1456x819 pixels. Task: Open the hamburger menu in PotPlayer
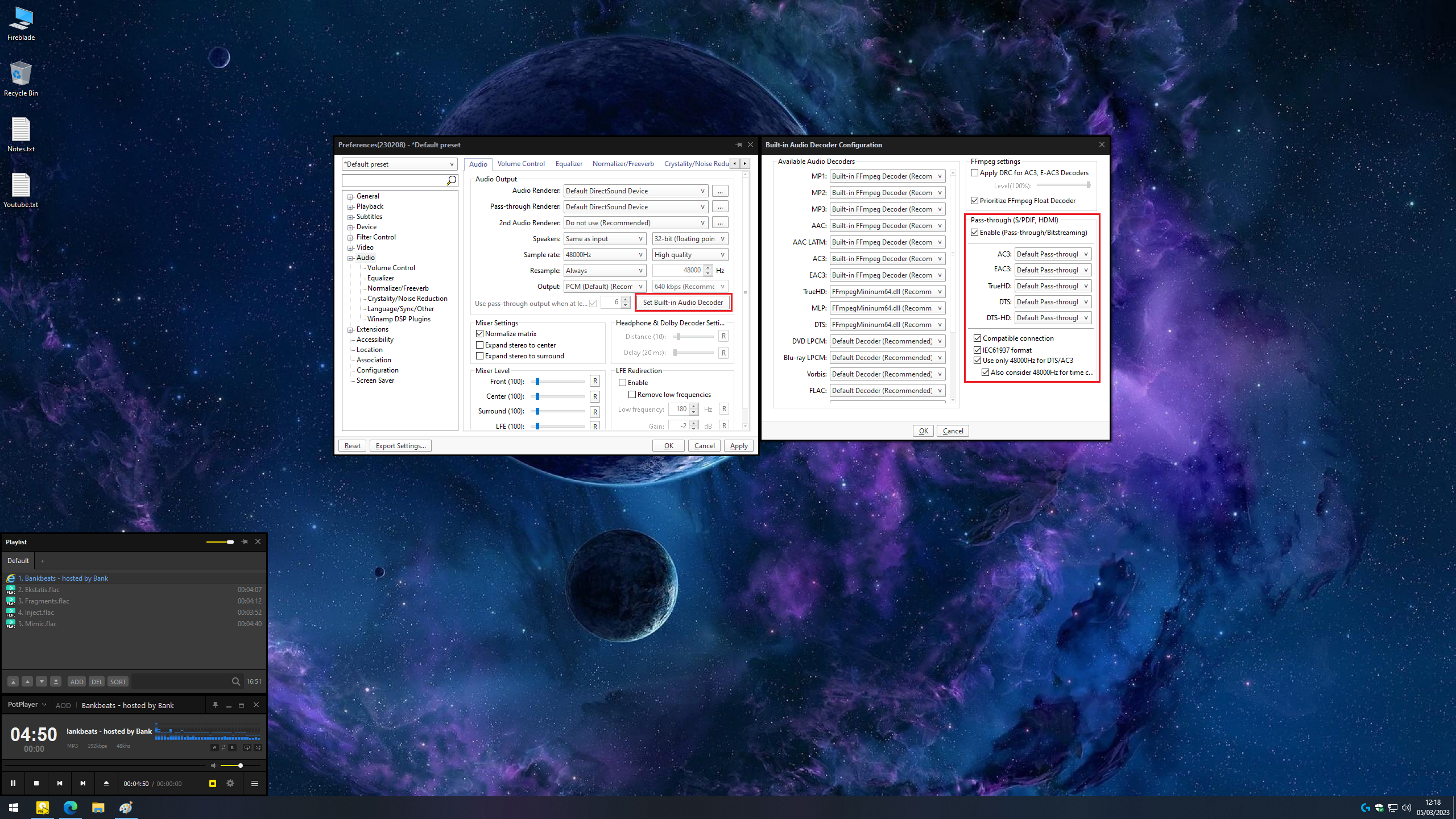pos(255,783)
